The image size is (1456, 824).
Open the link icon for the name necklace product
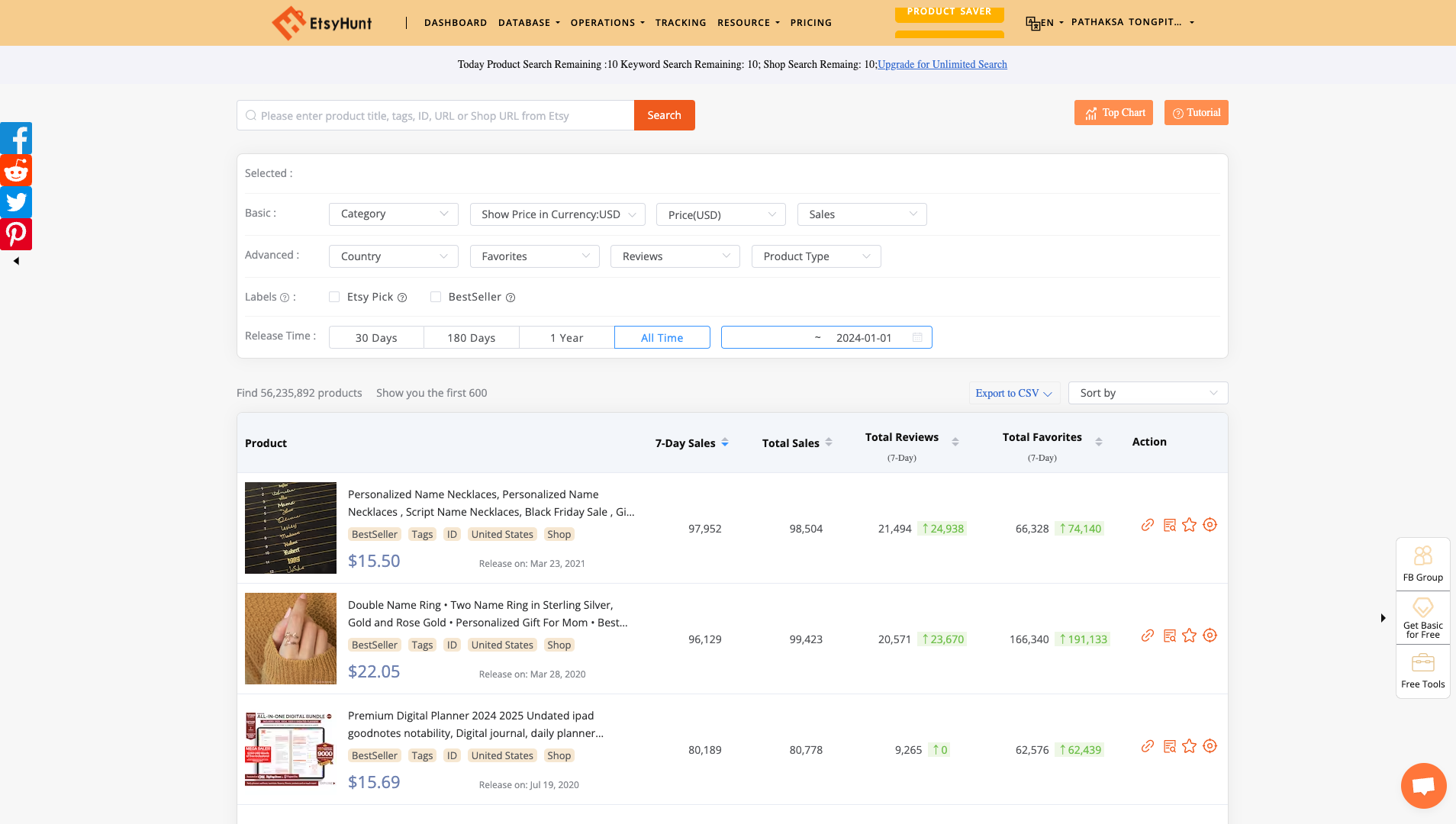click(x=1148, y=525)
